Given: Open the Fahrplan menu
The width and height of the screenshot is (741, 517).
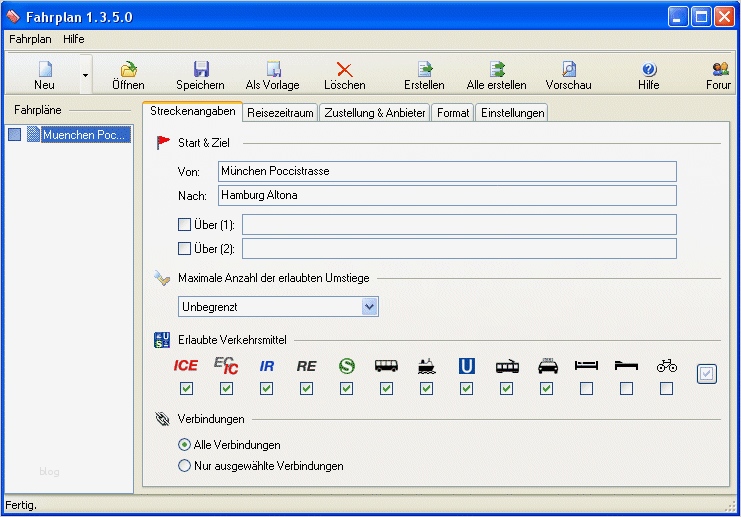Looking at the screenshot, I should tap(30, 39).
